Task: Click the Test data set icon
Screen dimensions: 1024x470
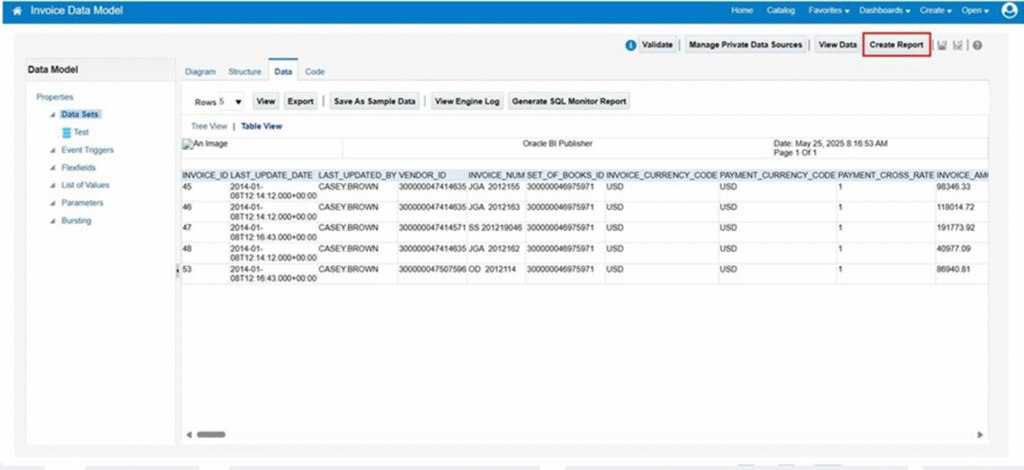Action: [x=66, y=133]
